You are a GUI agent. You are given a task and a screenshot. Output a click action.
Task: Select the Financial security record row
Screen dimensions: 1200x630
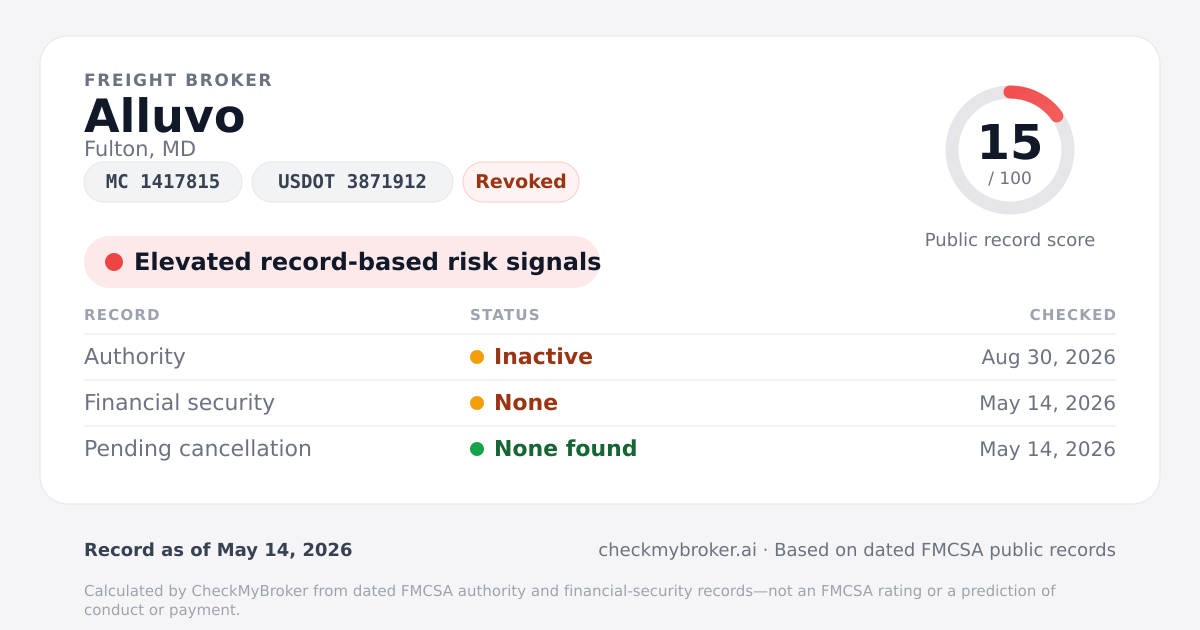tap(600, 403)
